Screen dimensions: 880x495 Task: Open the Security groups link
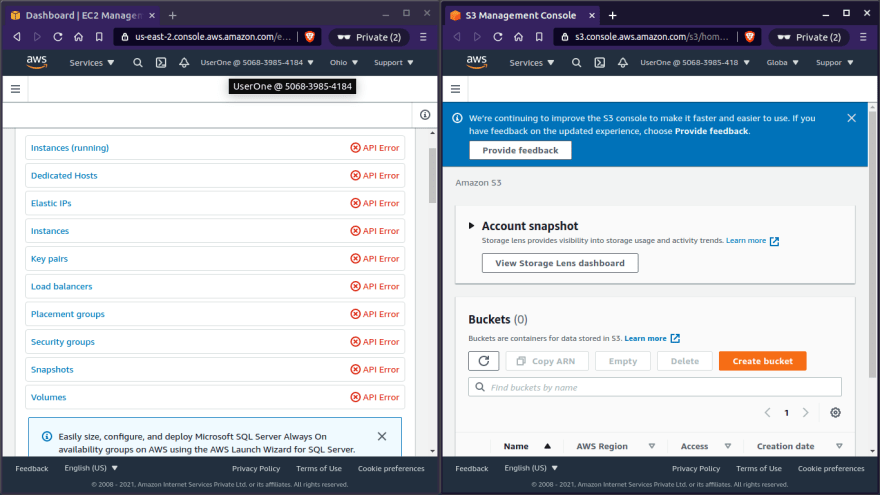tap(62, 342)
